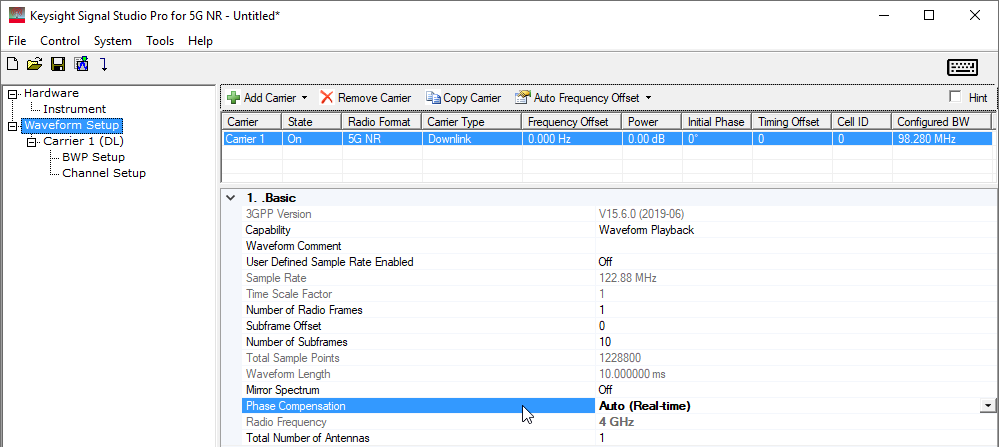
Task: Click the Timing Offset column header
Action: [x=791, y=122]
